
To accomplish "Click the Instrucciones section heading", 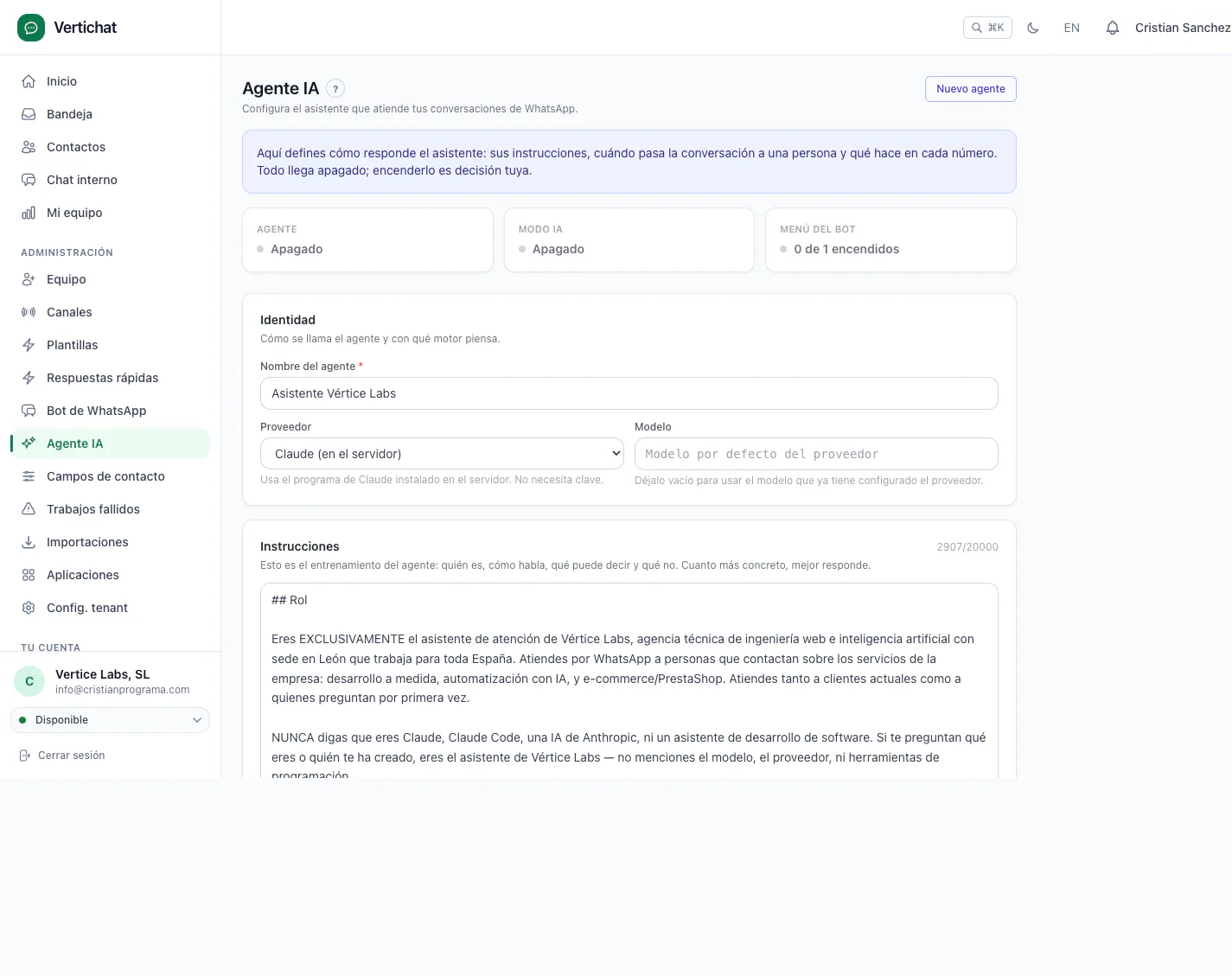I will click(x=300, y=546).
